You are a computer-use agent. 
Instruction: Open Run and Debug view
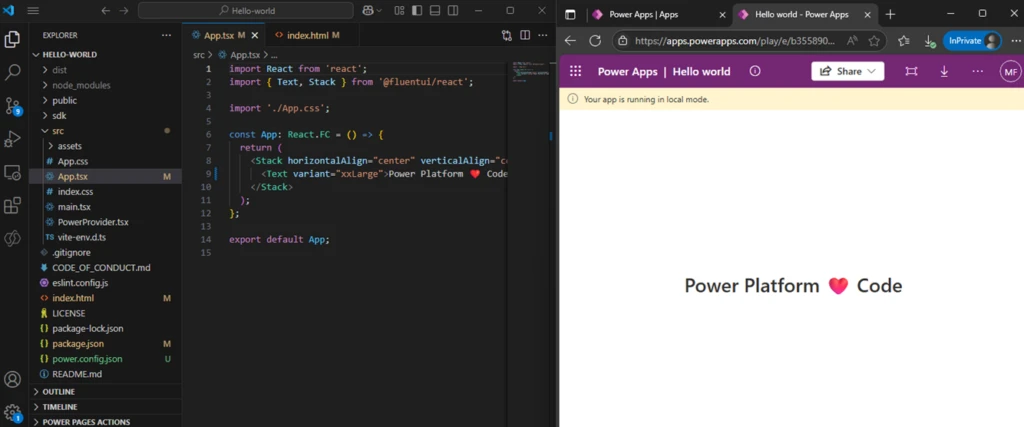pyautogui.click(x=13, y=139)
